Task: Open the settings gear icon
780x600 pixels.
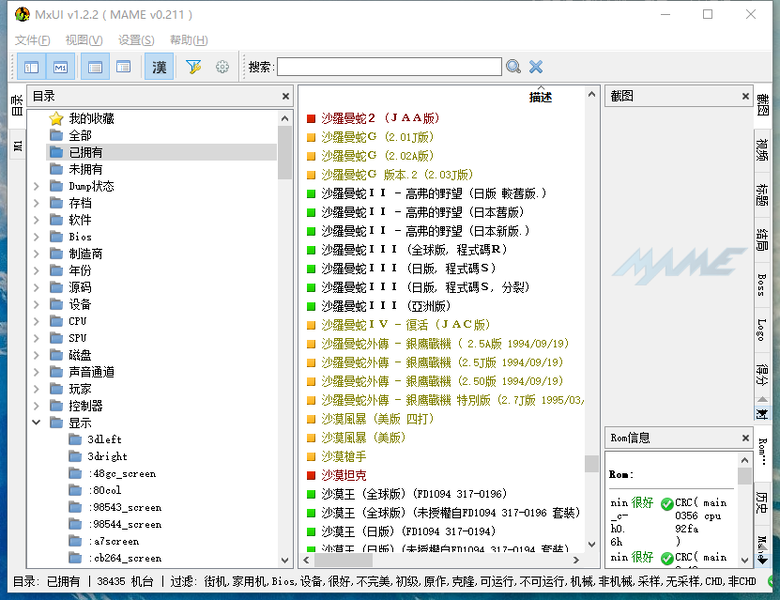Action: coord(222,67)
